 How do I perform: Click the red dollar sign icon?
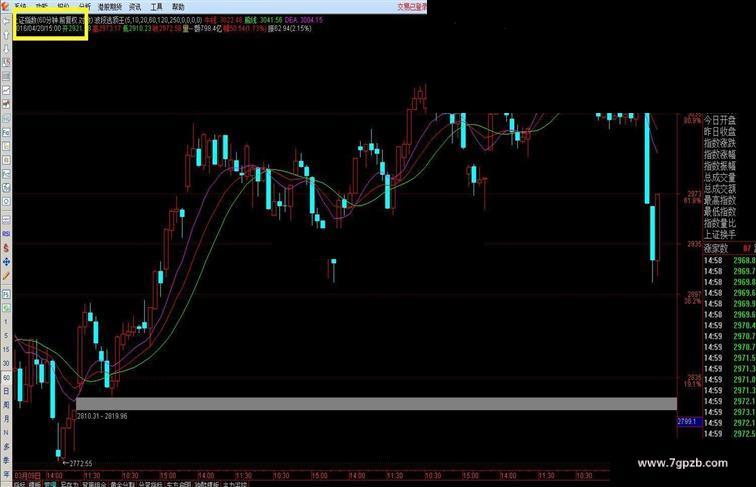pyautogui.click(x=6, y=248)
